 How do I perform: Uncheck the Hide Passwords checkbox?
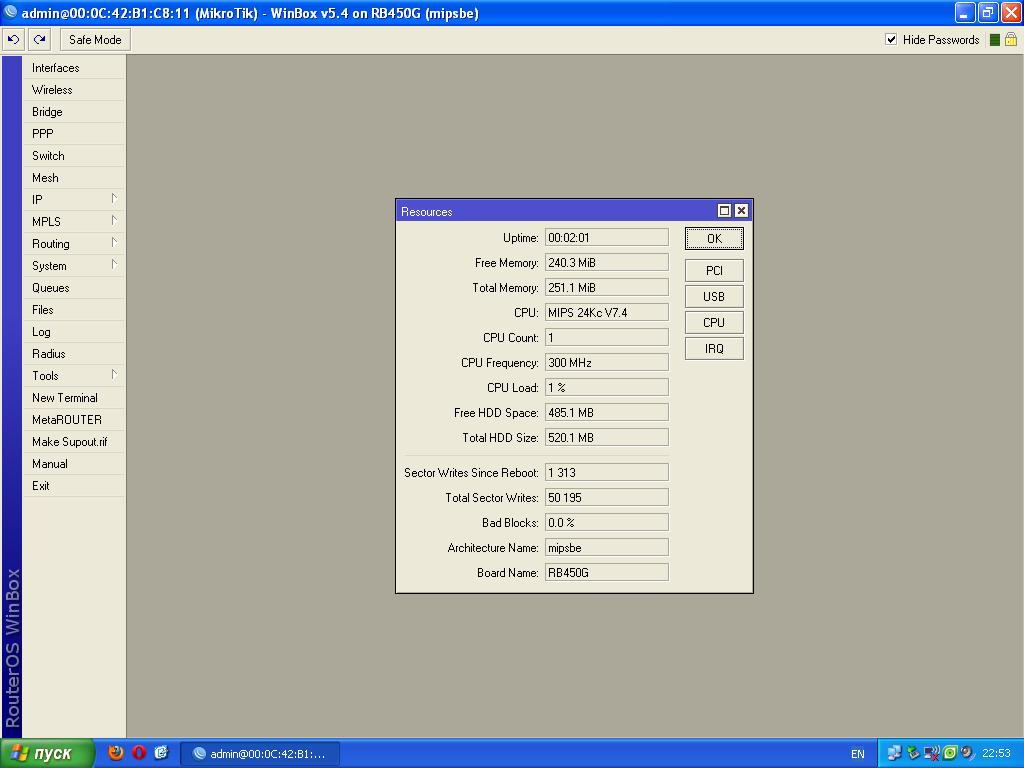[891, 39]
